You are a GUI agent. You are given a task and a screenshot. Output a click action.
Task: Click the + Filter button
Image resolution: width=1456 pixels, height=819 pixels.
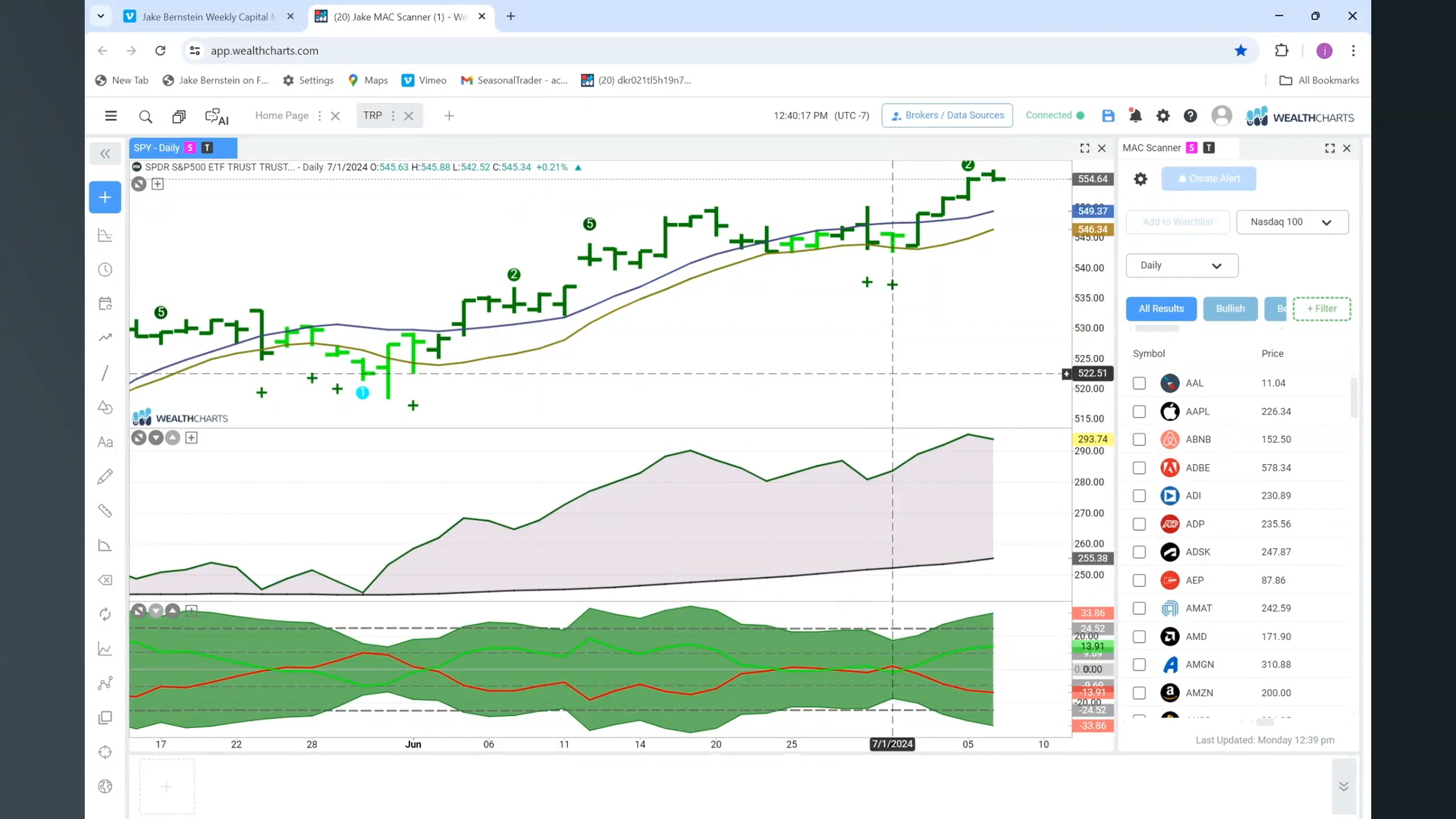tap(1322, 309)
